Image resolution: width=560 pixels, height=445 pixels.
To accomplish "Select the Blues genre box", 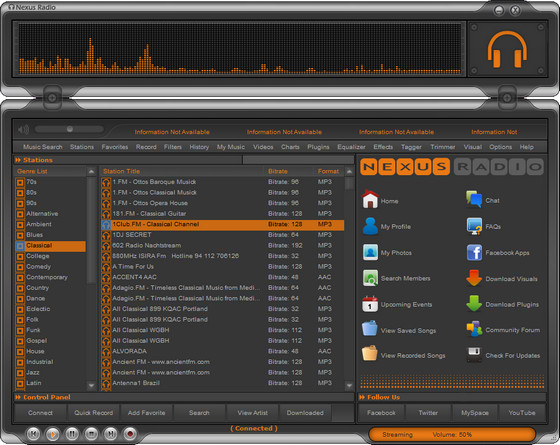I will click(20, 235).
